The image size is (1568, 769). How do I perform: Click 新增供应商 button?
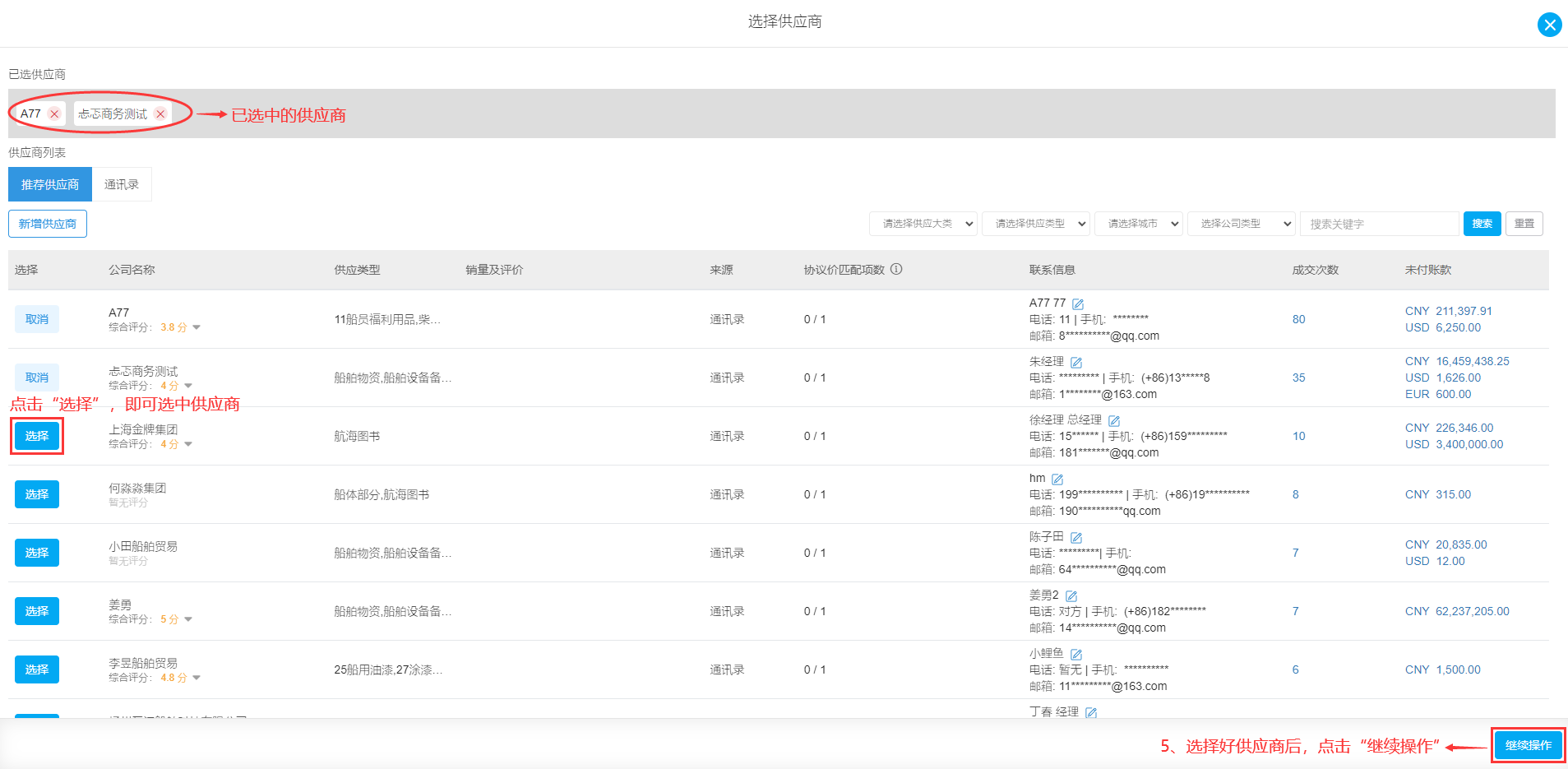click(x=48, y=224)
